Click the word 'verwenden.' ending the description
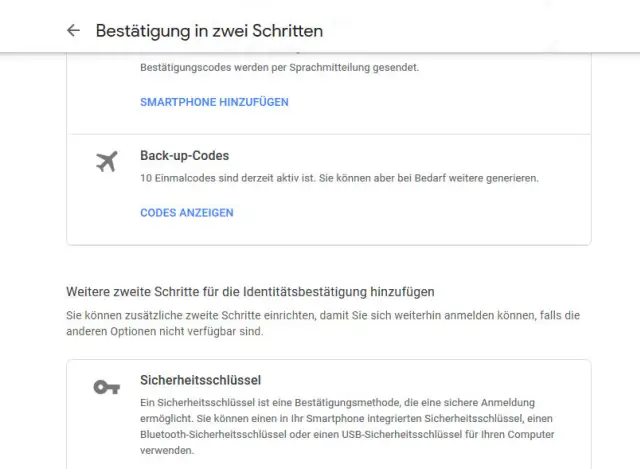This screenshot has width=640, height=469. pos(165,451)
